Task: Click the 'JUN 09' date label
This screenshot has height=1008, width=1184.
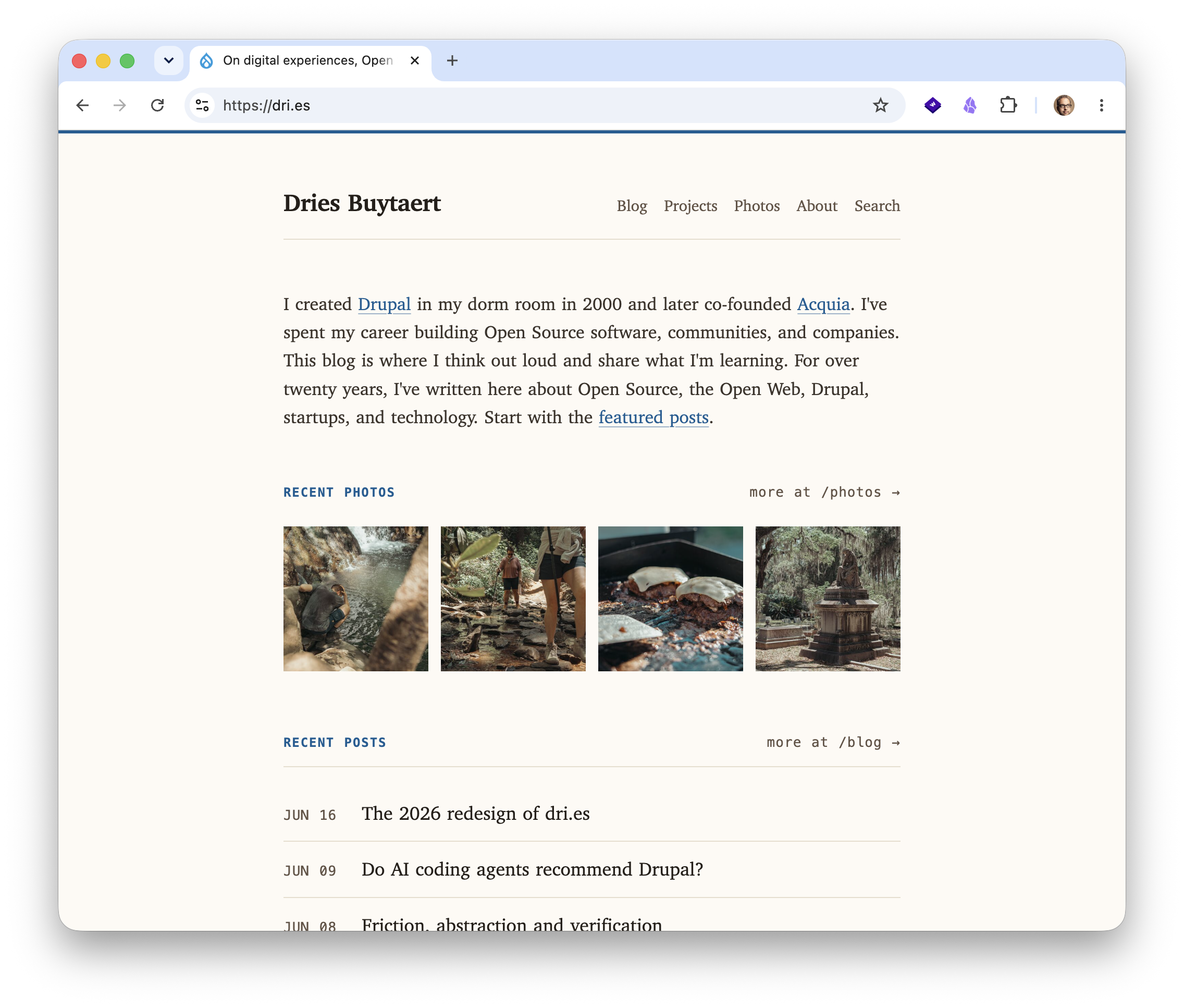Action: tap(310, 871)
